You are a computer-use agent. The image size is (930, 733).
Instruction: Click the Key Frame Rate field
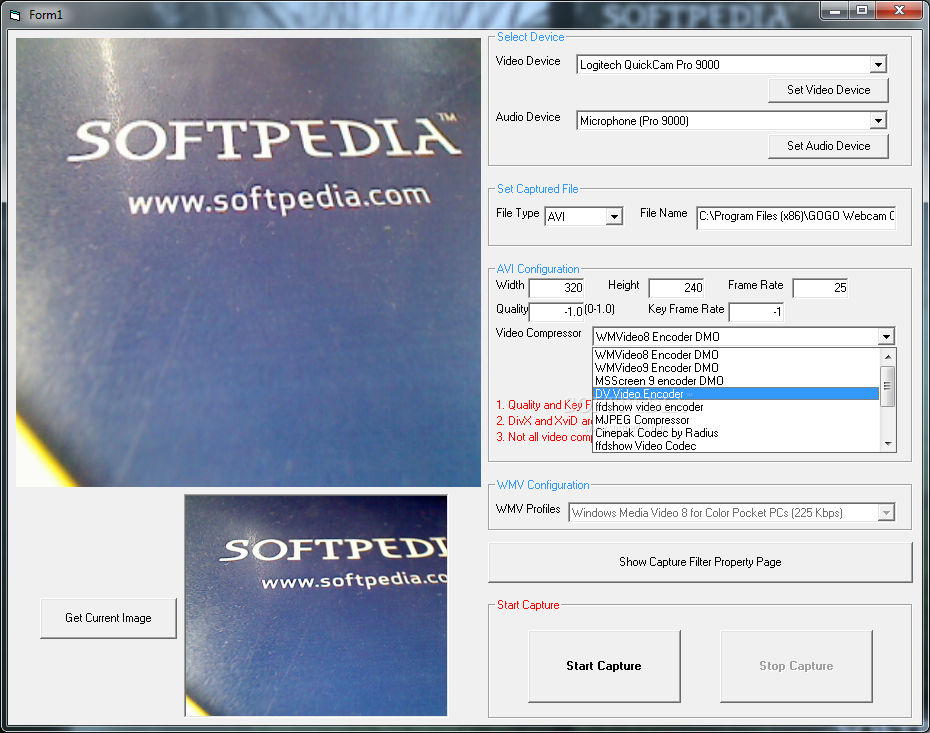click(x=756, y=311)
